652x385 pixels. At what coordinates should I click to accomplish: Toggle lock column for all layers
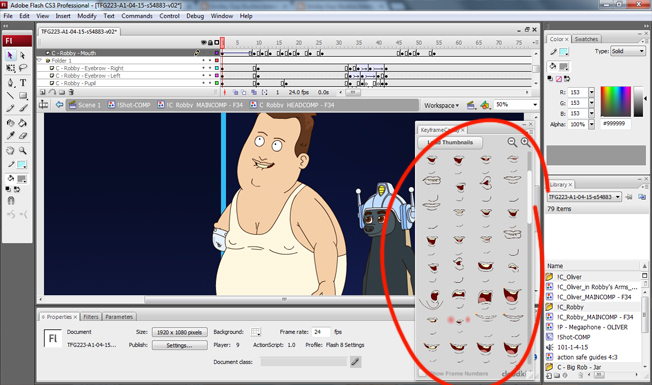[x=210, y=42]
